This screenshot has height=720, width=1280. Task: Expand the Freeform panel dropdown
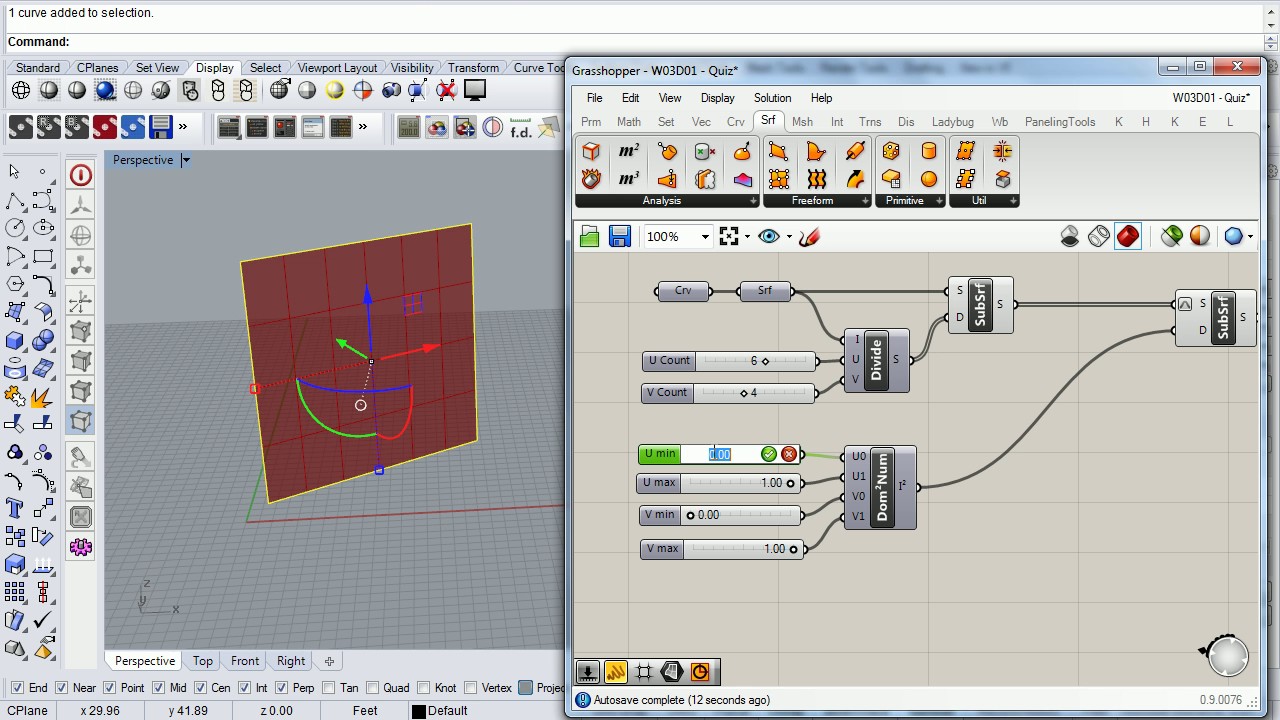[864, 201]
